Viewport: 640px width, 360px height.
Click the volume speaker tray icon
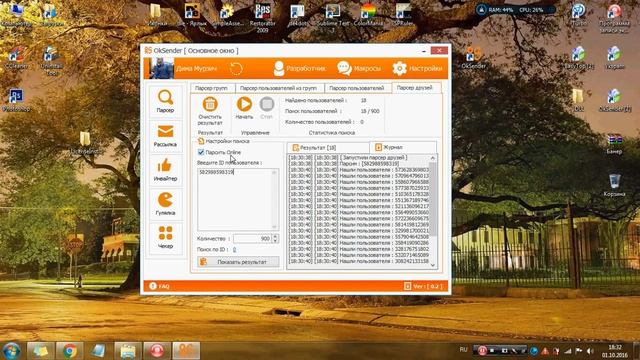coord(590,351)
